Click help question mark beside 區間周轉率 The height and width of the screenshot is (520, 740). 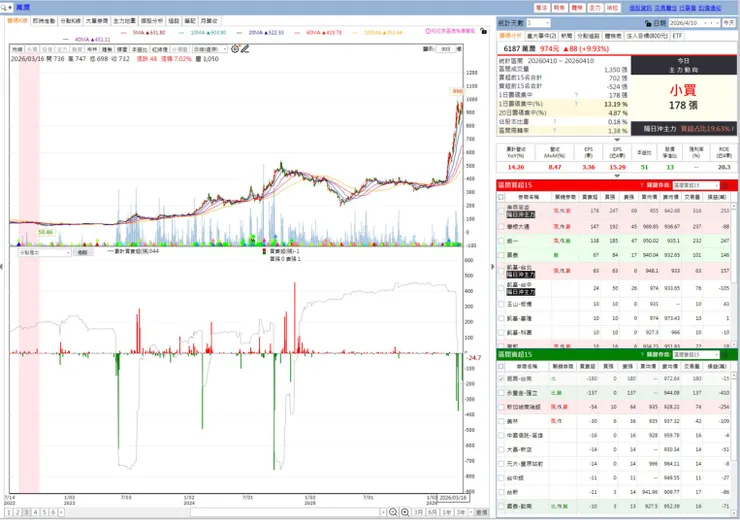[x=555, y=131]
